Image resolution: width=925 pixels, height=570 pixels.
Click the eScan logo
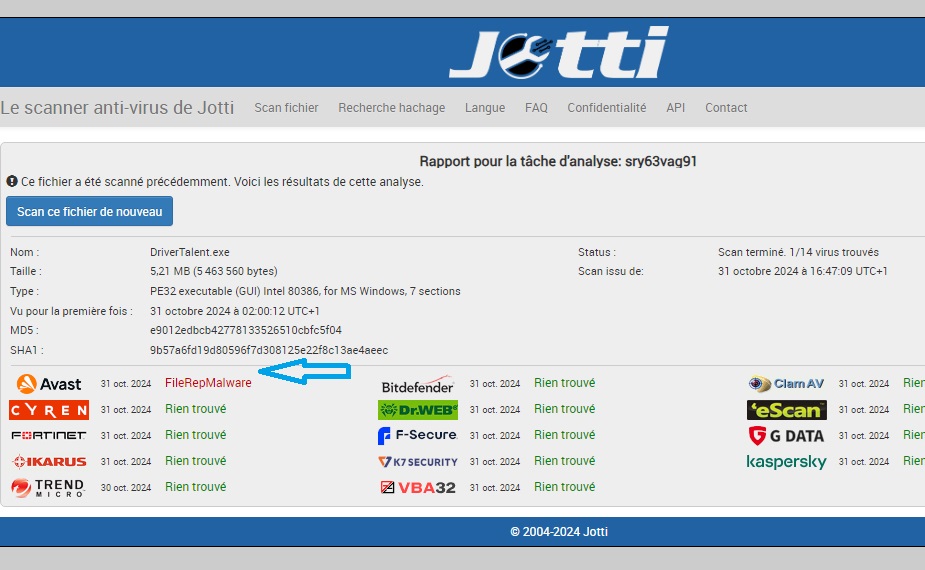tap(786, 410)
